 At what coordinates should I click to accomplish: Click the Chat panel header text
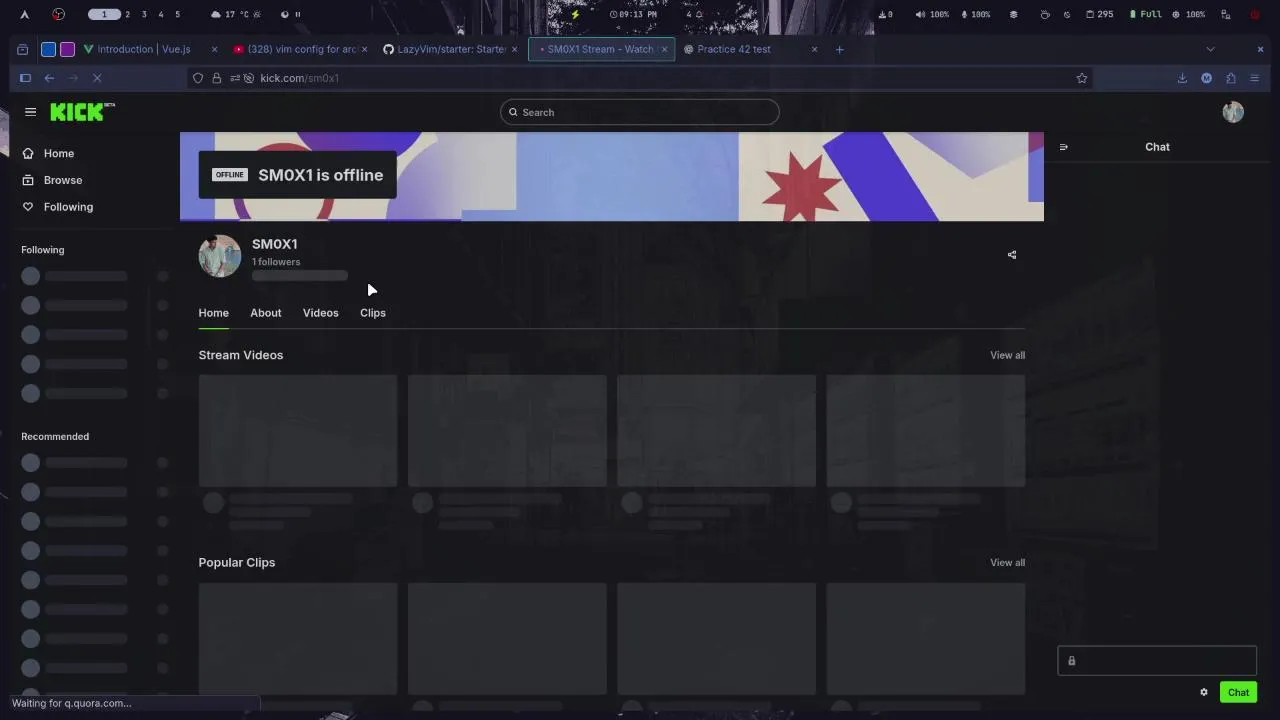(x=1157, y=147)
